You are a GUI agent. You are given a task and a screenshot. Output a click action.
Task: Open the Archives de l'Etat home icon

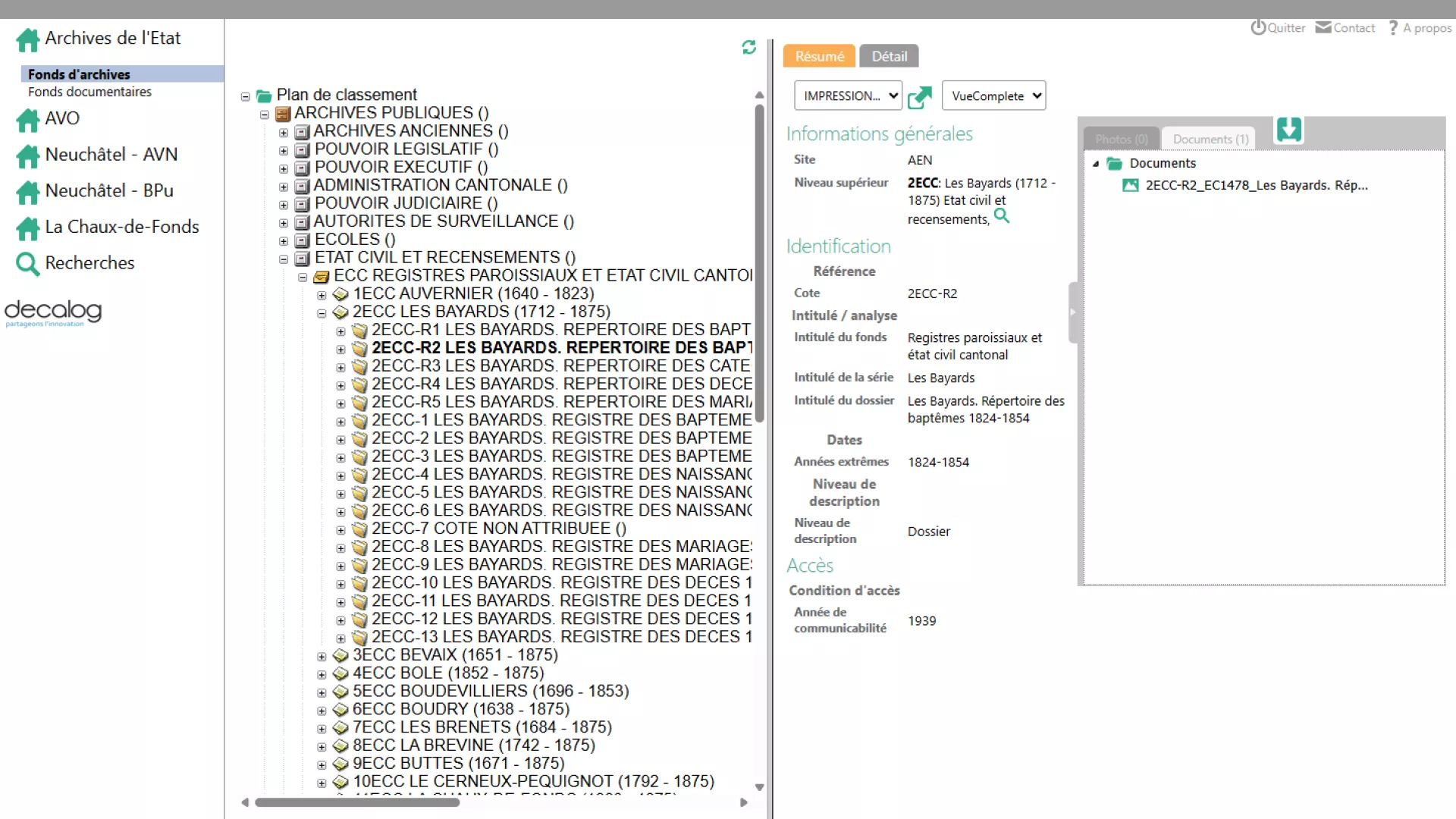[x=27, y=39]
